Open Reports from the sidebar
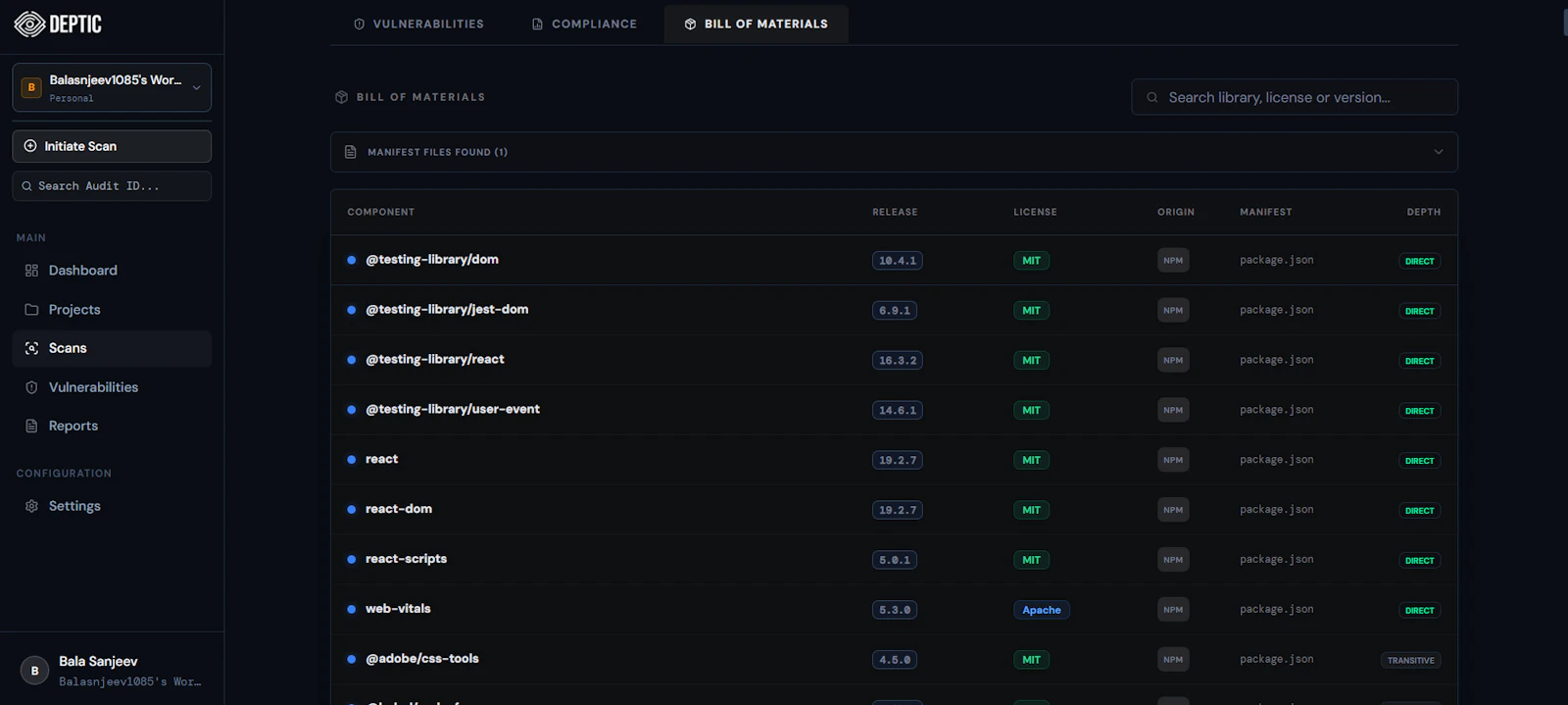 pyautogui.click(x=112, y=427)
